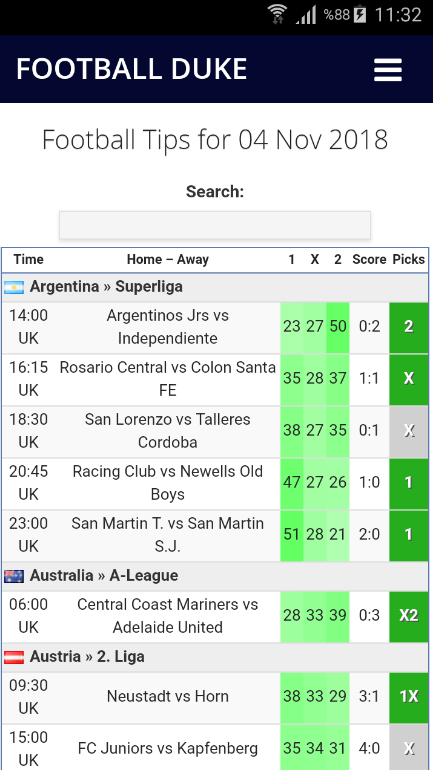This screenshot has height=770, width=433.
Task: Tap the signal strength icon
Action: point(306,15)
